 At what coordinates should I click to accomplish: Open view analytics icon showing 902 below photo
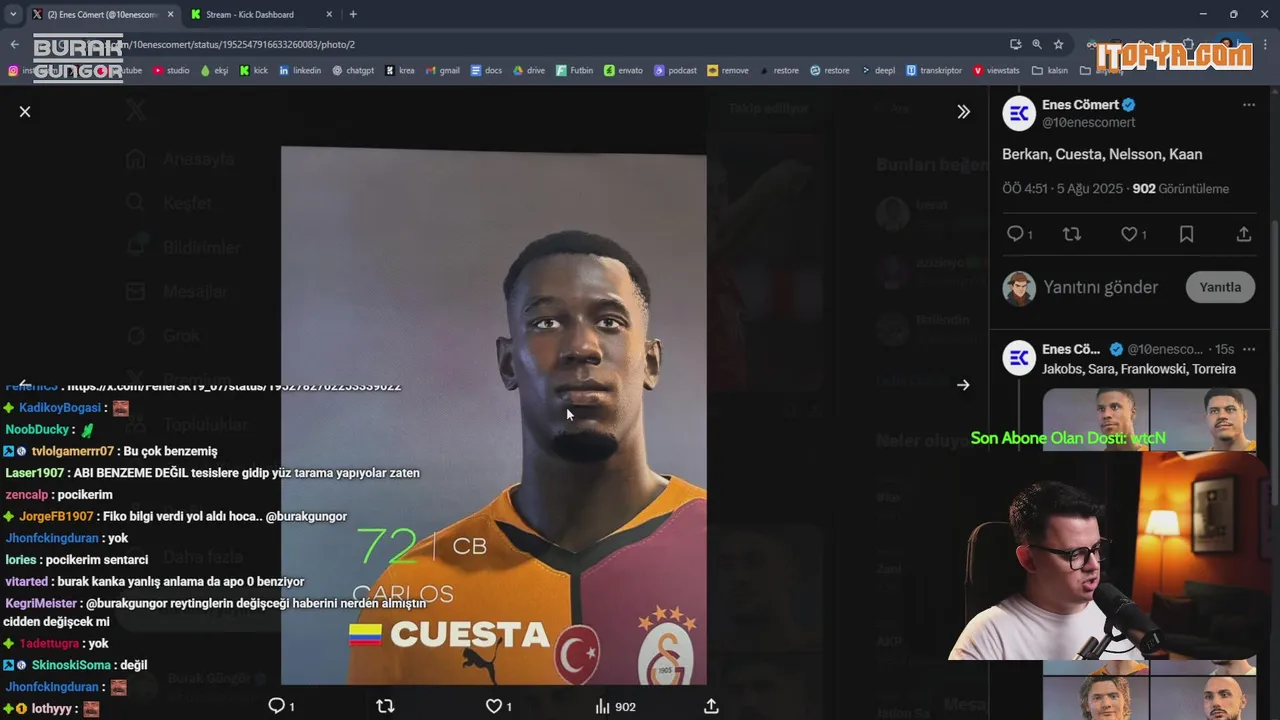[615, 706]
